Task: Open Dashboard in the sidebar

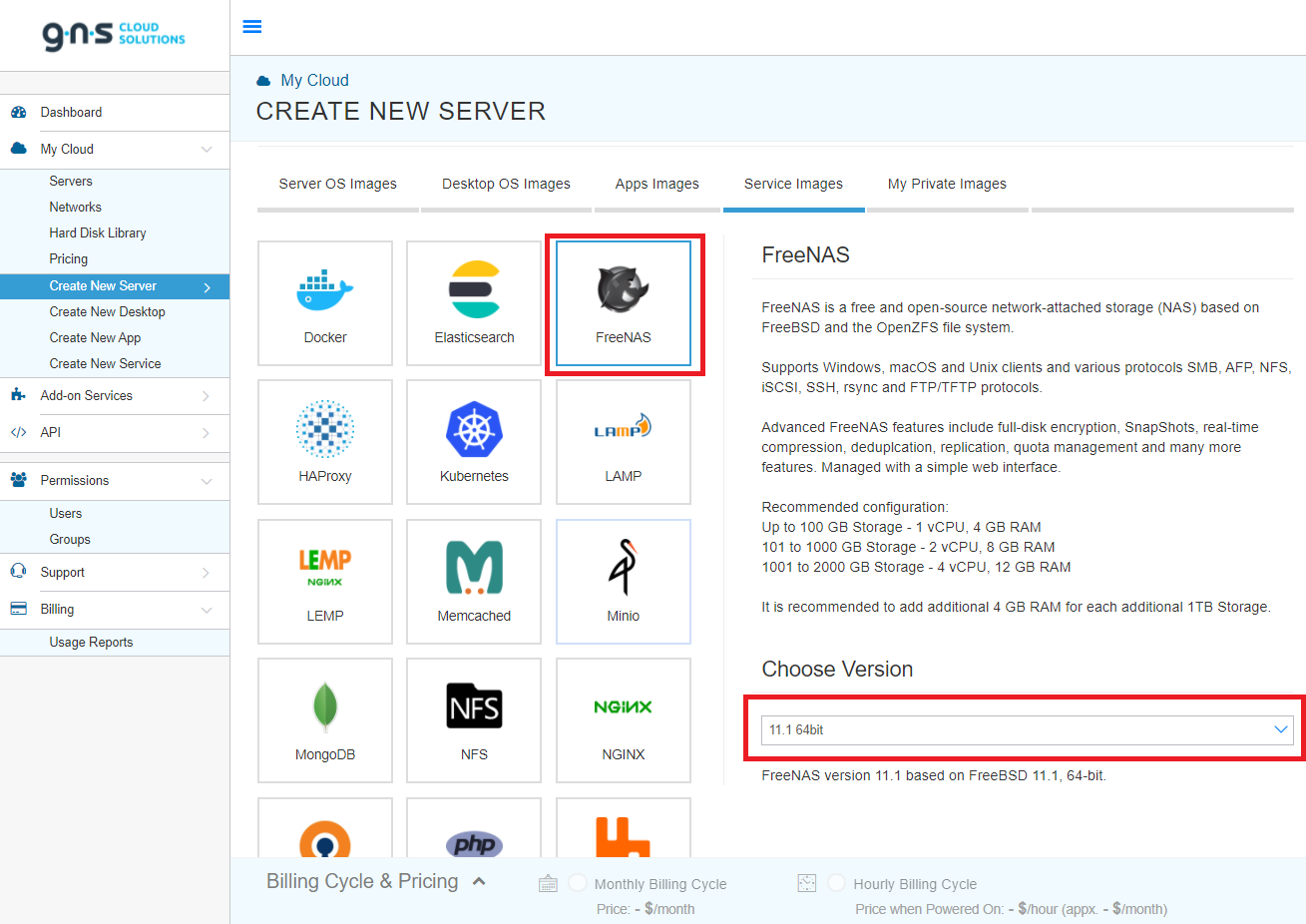Action: pyautogui.click(x=71, y=113)
